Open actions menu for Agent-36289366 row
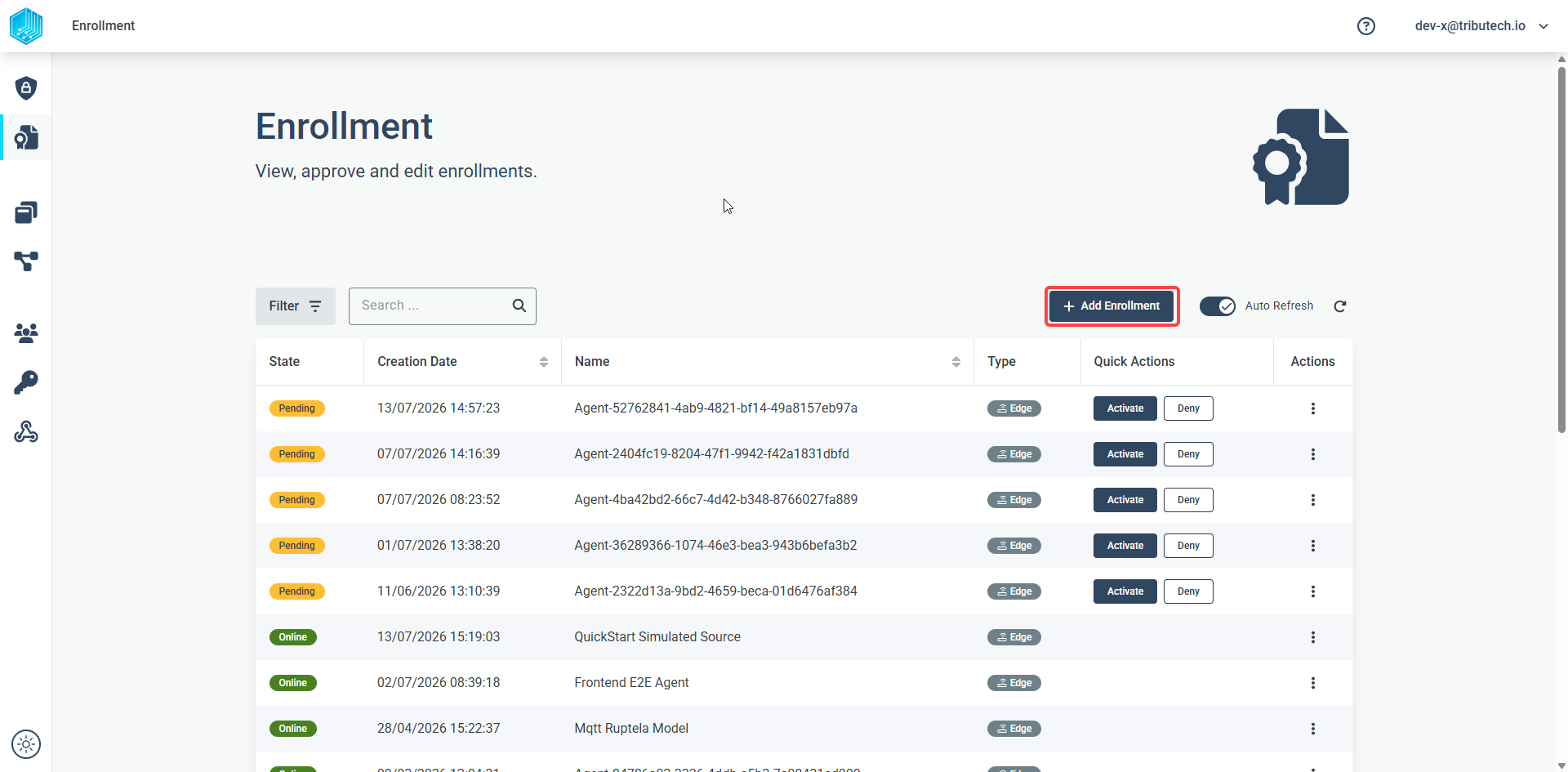Screen dimensions: 1568x772 coord(1313,546)
